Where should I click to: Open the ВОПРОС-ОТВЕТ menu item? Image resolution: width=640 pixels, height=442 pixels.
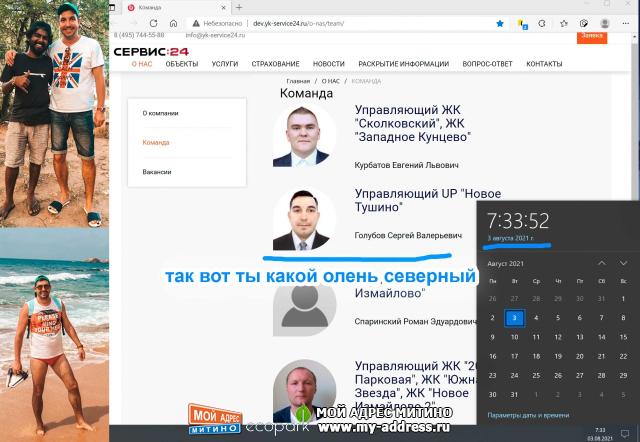[487, 64]
